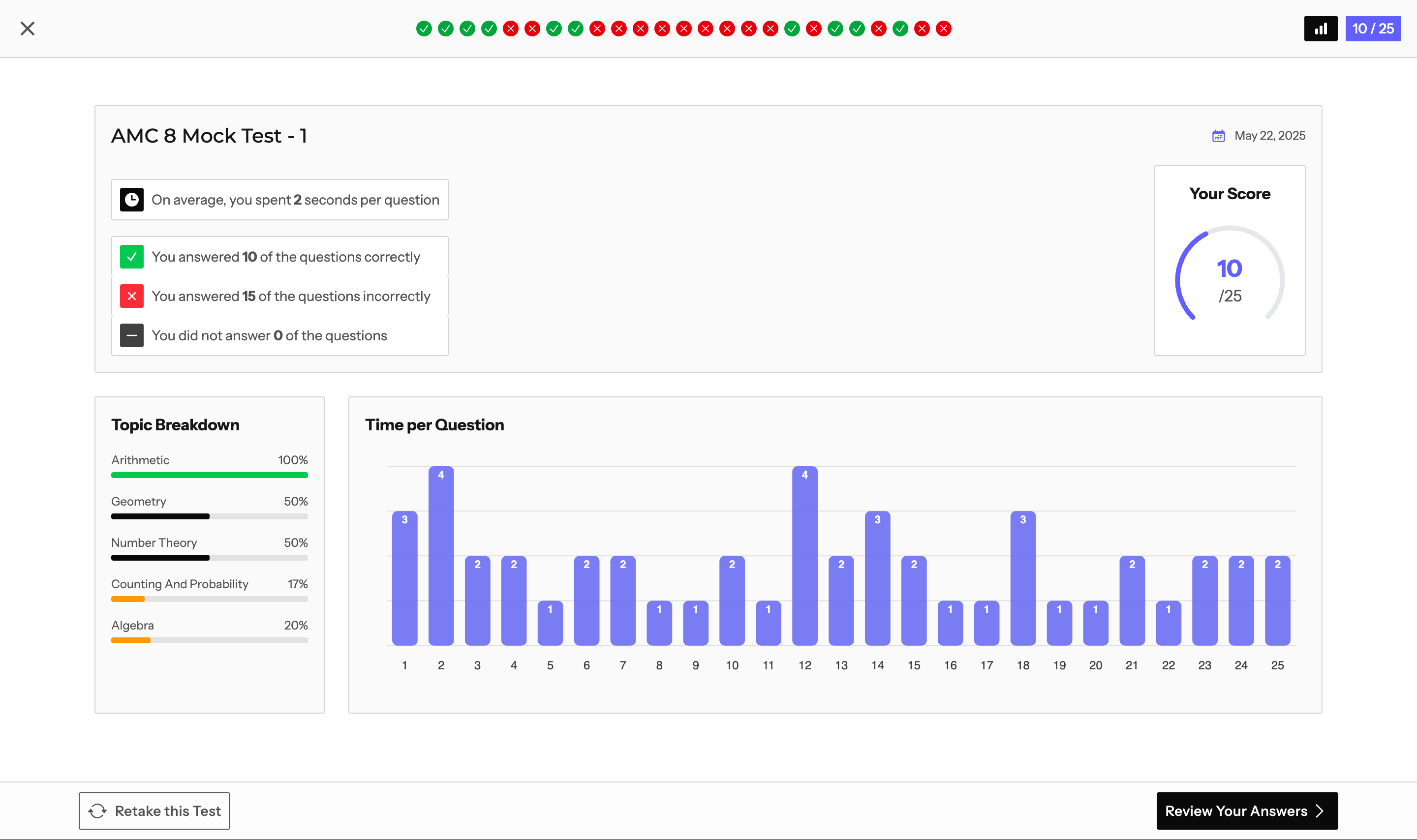Image resolution: width=1417 pixels, height=840 pixels.
Task: Select question 18 green check indicator
Action: [x=792, y=29]
